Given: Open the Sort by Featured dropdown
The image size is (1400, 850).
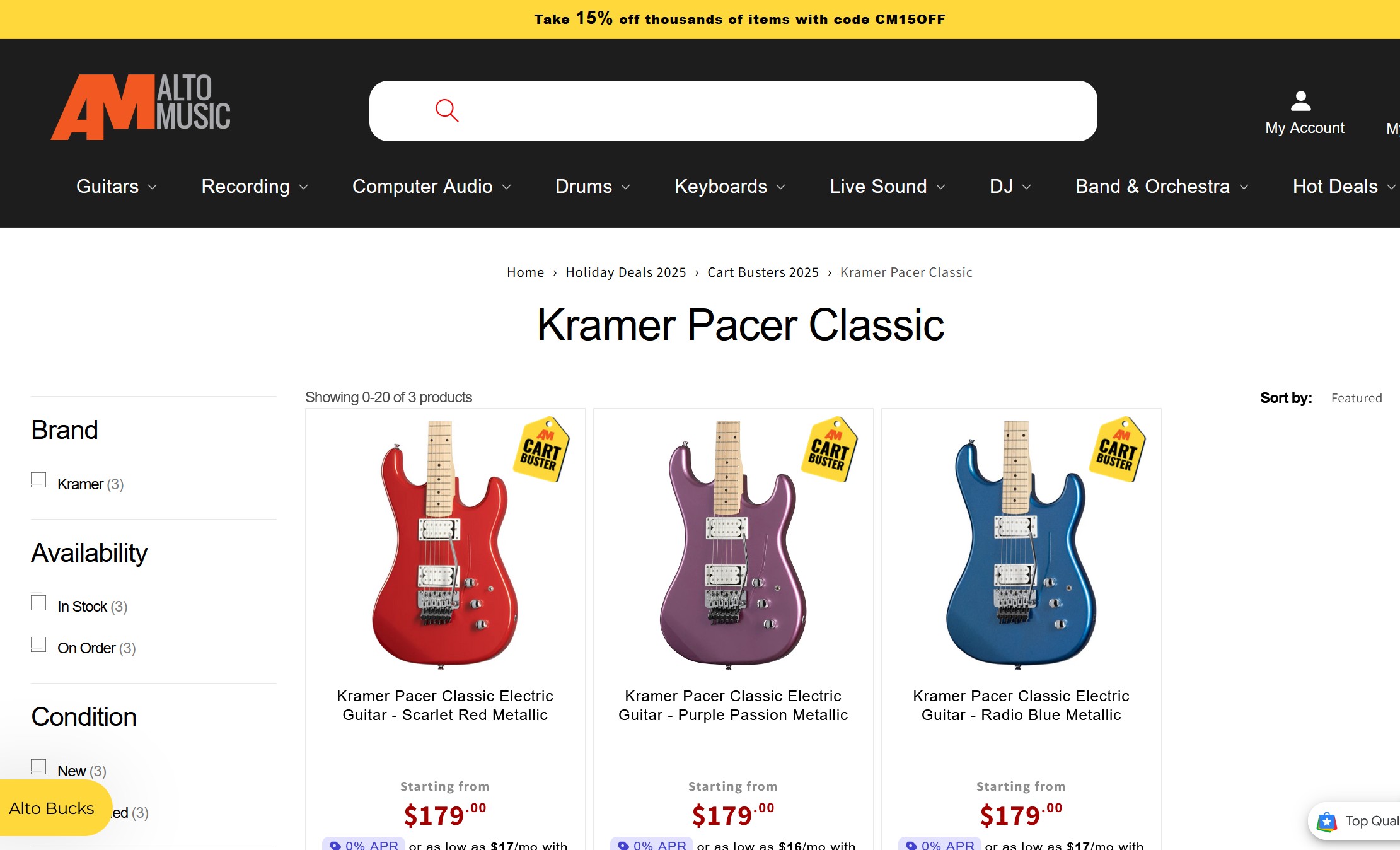Looking at the screenshot, I should 1356,398.
